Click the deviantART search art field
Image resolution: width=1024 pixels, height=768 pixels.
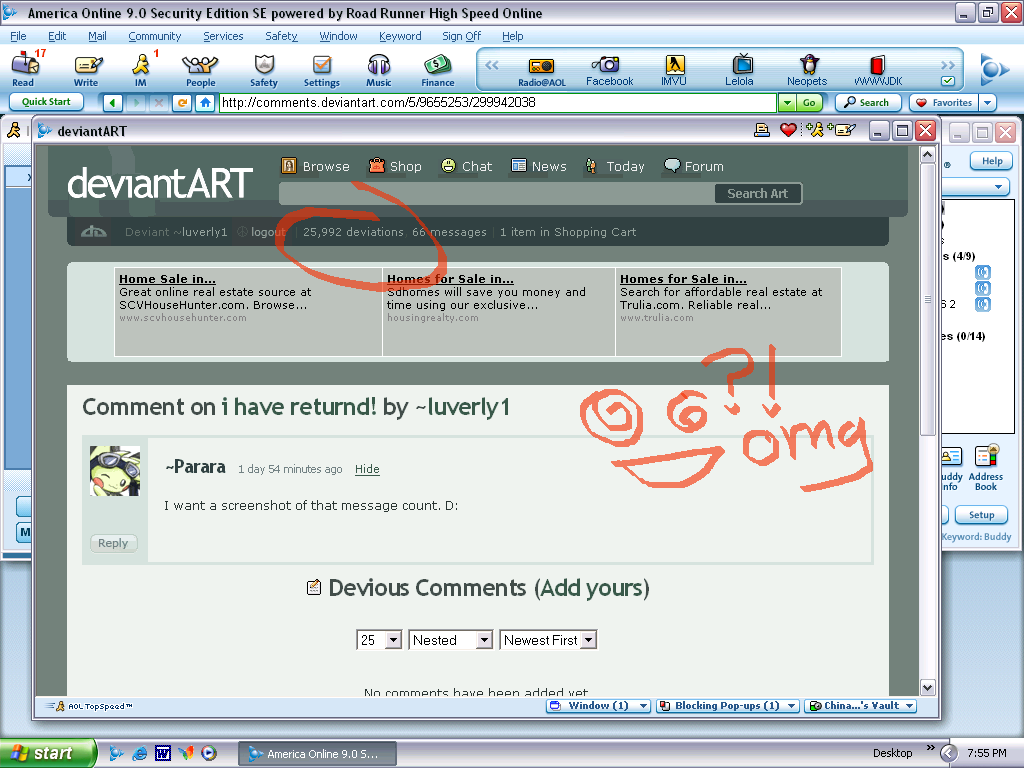[496, 193]
